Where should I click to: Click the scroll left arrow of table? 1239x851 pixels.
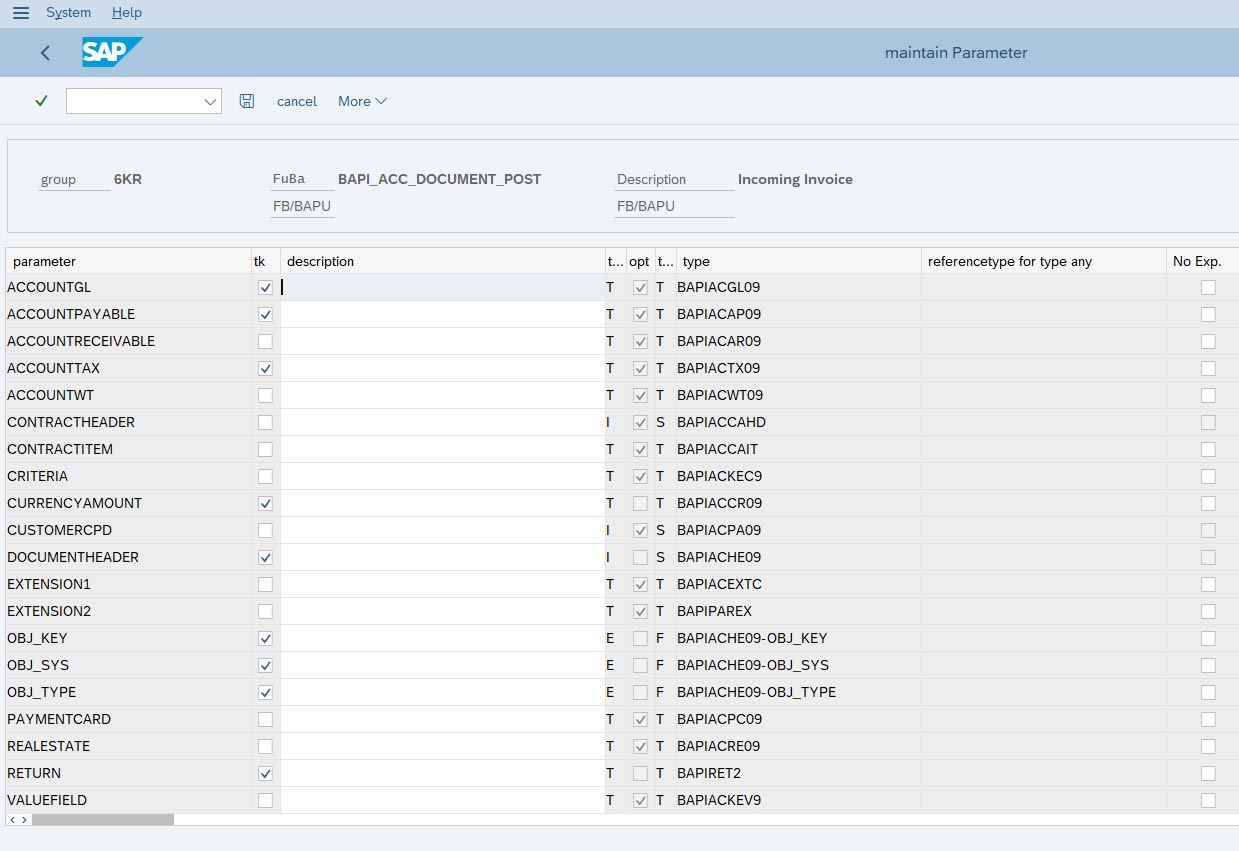click(x=12, y=820)
